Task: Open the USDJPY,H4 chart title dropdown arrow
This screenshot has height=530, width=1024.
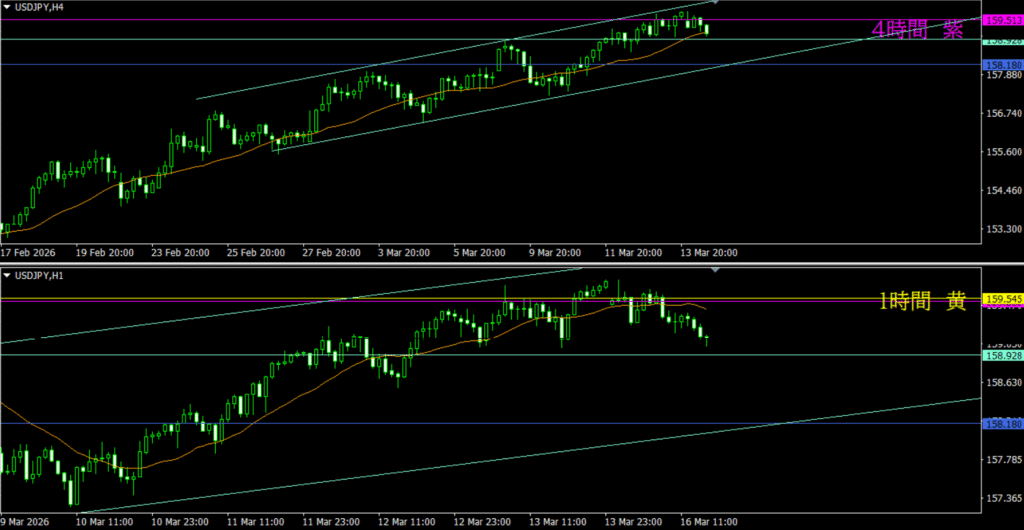Action: click(x=8, y=7)
